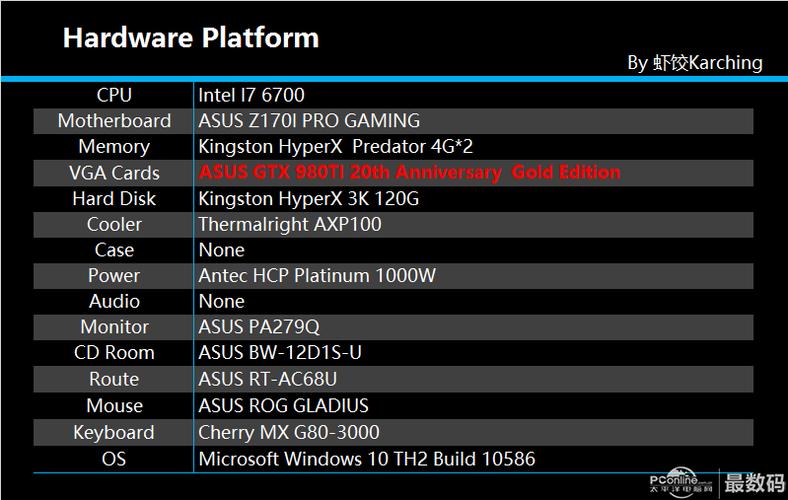Select the Route label cell
This screenshot has width=788, height=500.
click(x=114, y=379)
